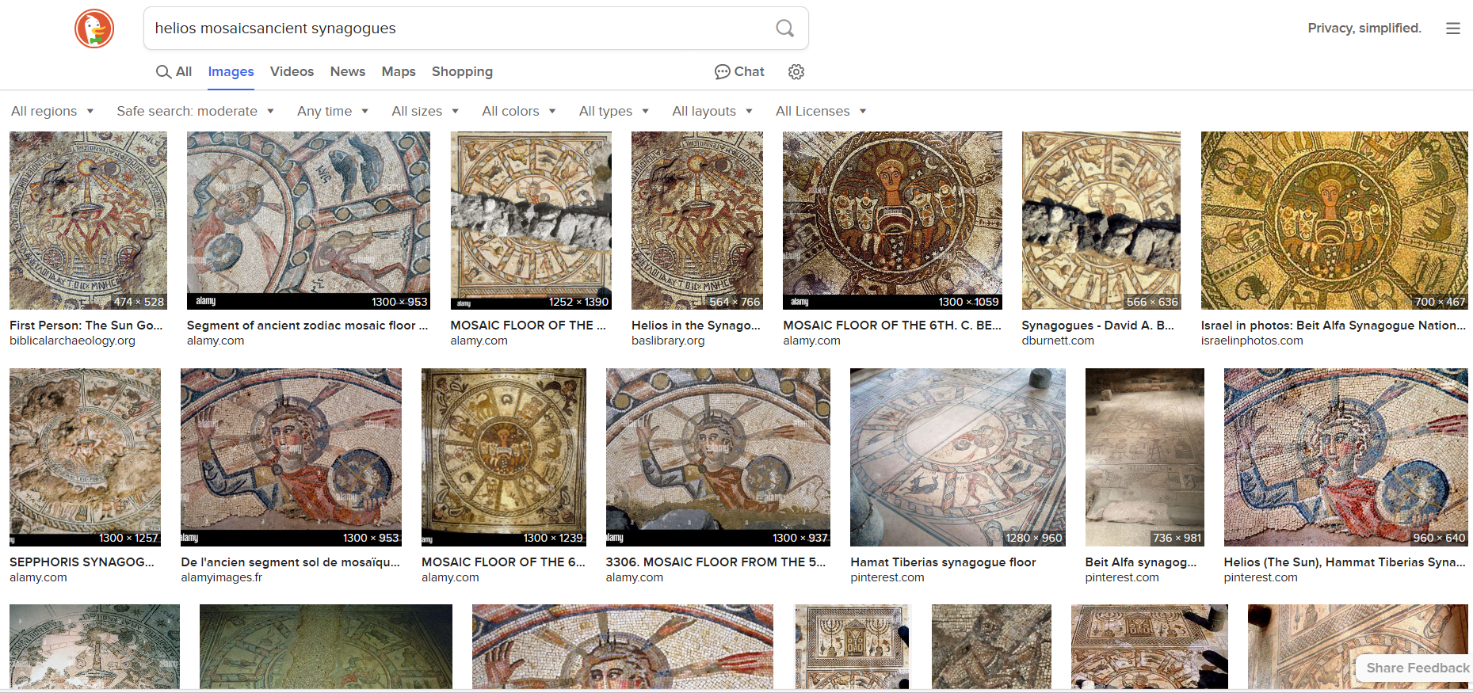Image resolution: width=1473 pixels, height=693 pixels.
Task: Open Israel in photos: Beit Alfa image
Action: 1336,220
